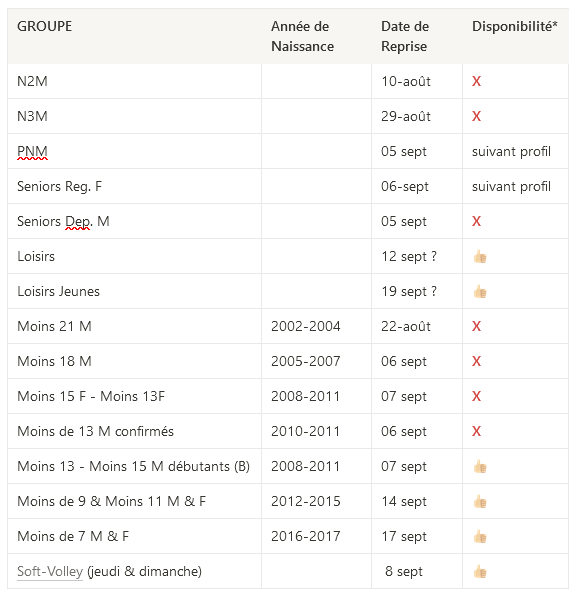Click the Année de Naissance header
The height and width of the screenshot is (594, 582).
pyautogui.click(x=302, y=36)
